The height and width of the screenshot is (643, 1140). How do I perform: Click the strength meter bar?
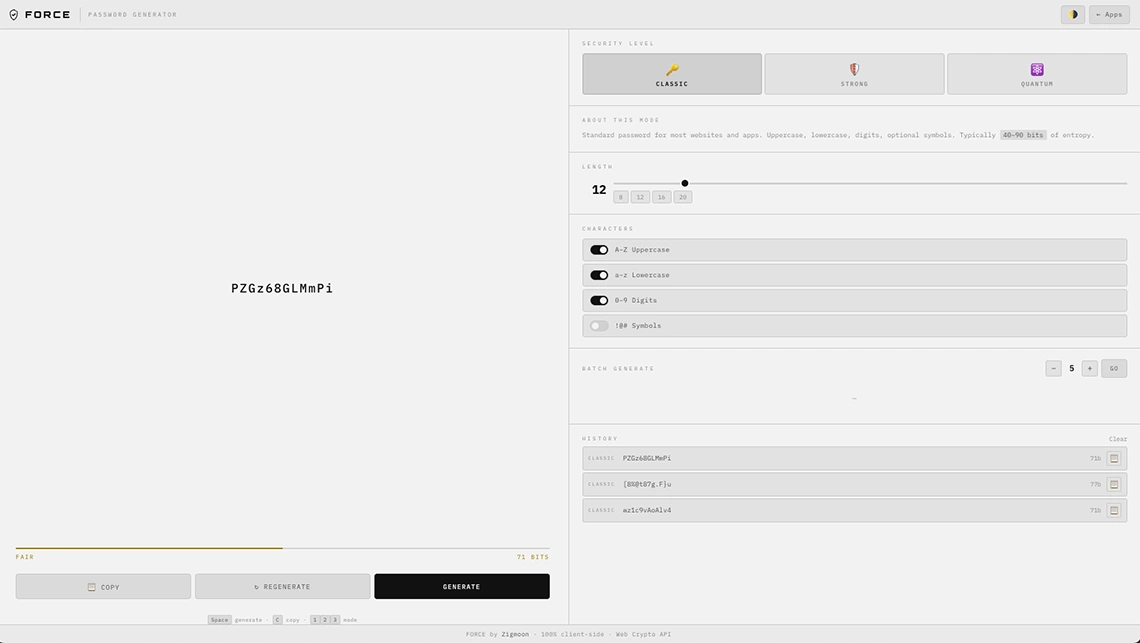(x=282, y=548)
